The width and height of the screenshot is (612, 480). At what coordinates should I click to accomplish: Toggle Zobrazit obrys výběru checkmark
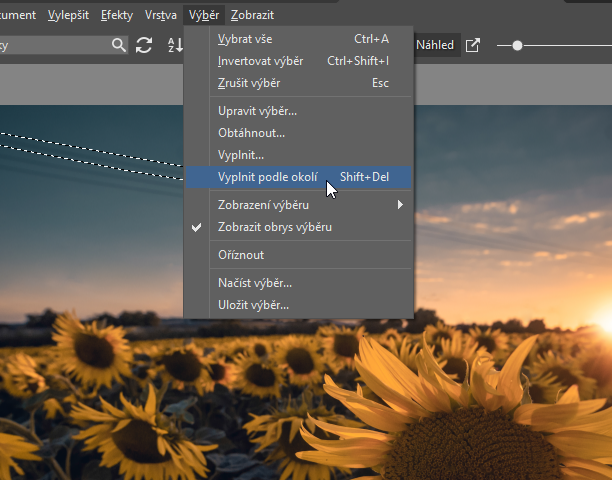(x=197, y=227)
